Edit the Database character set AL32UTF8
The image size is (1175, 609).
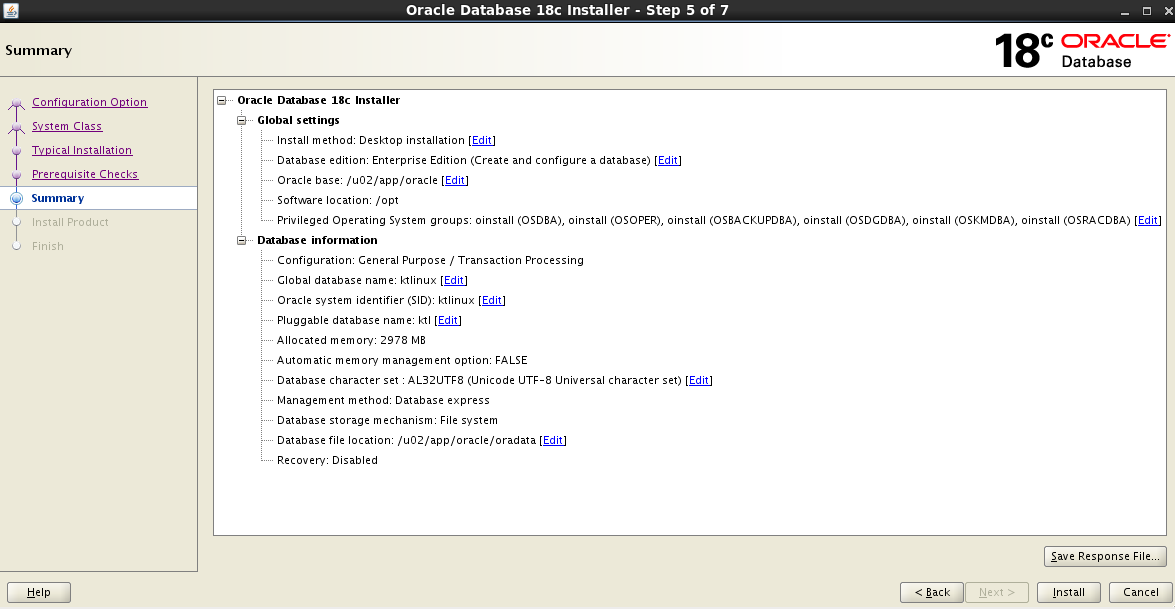698,381
